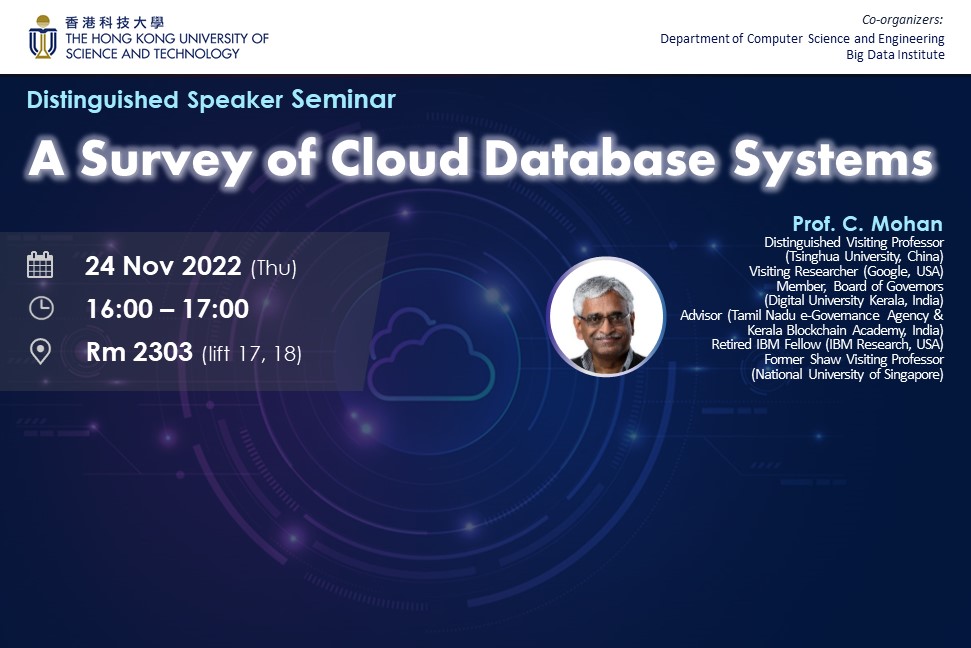Click '(National University of Singapore)' text

(x=847, y=374)
